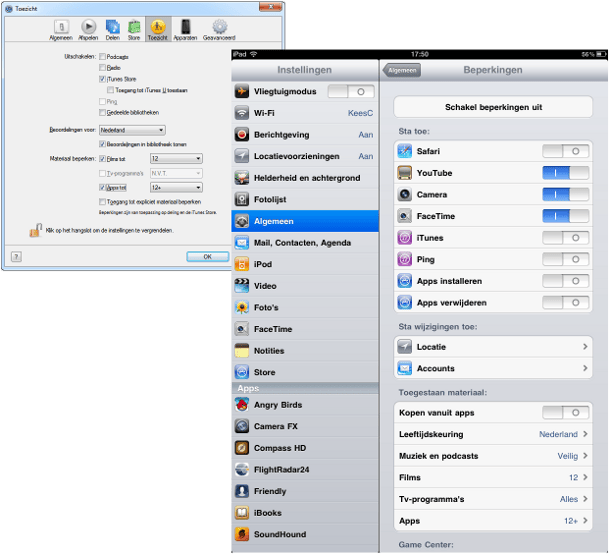Image resolution: width=612 pixels, height=555 pixels.
Task: Uncheck Beoordelingen in bibliotheek tonen
Action: click(103, 144)
